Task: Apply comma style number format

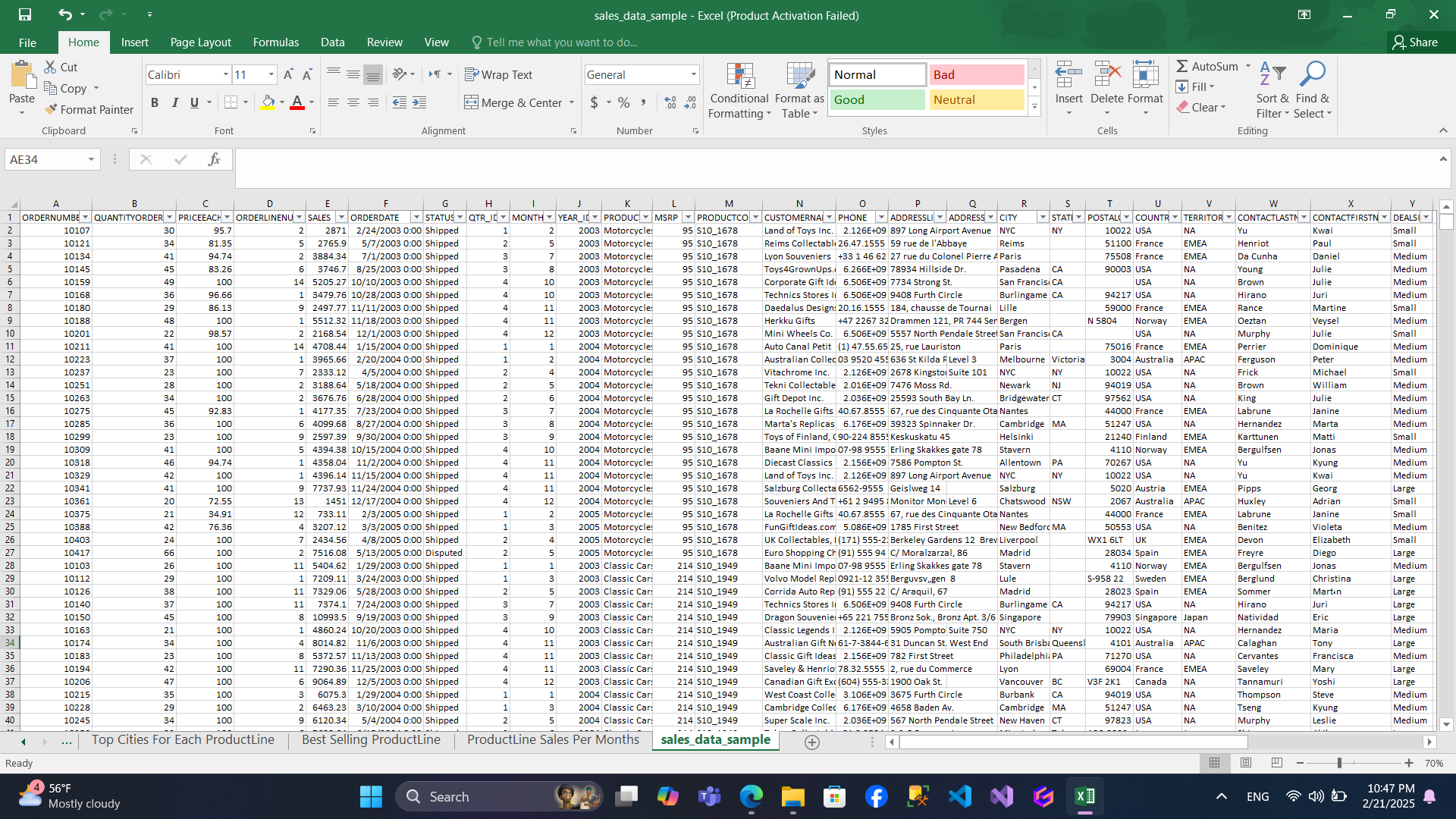Action: pos(643,102)
